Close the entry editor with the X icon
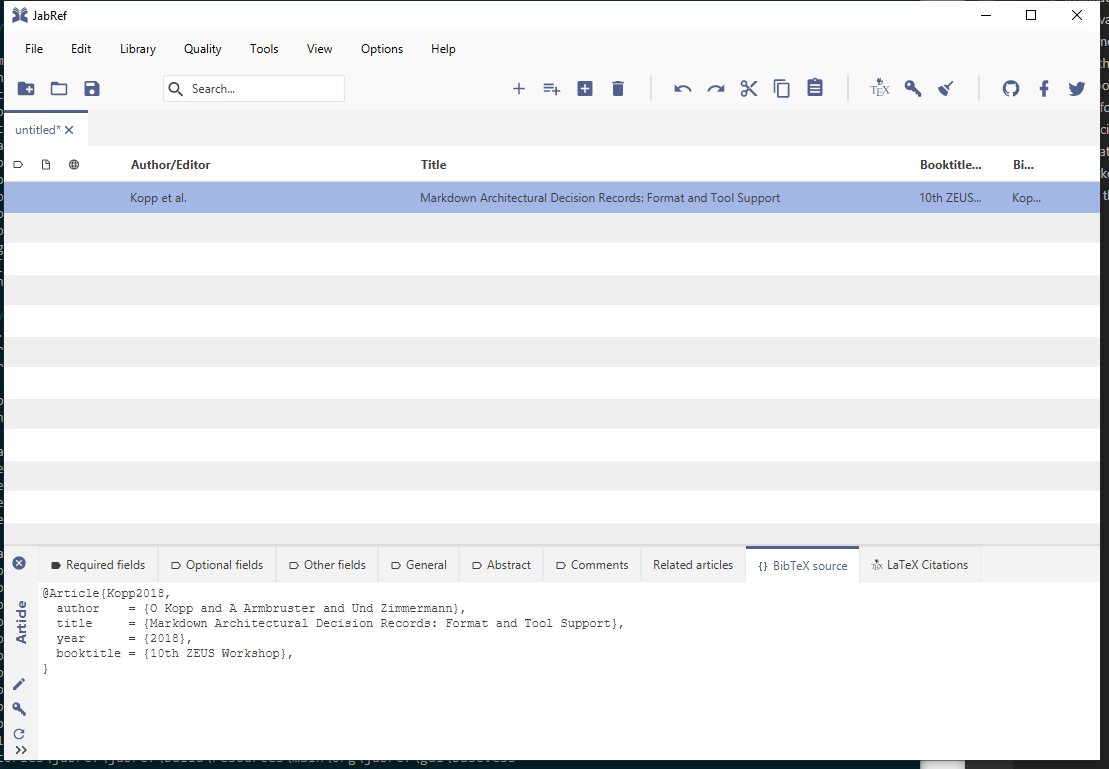Viewport: 1109px width, 769px height. coord(18,563)
